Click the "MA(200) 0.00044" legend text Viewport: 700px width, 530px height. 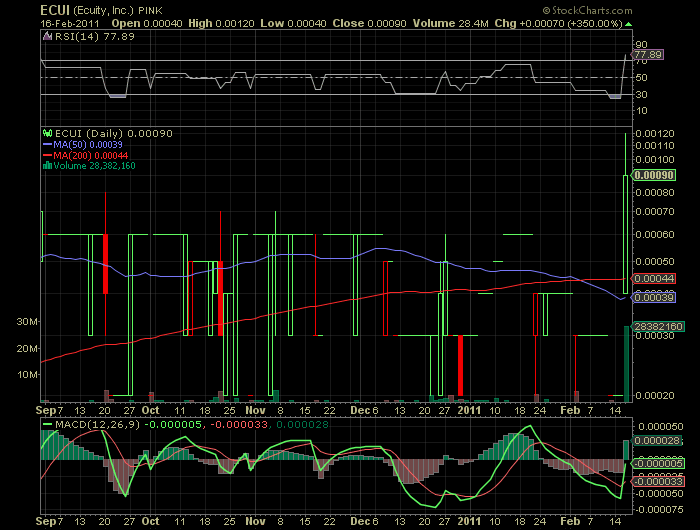point(91,155)
